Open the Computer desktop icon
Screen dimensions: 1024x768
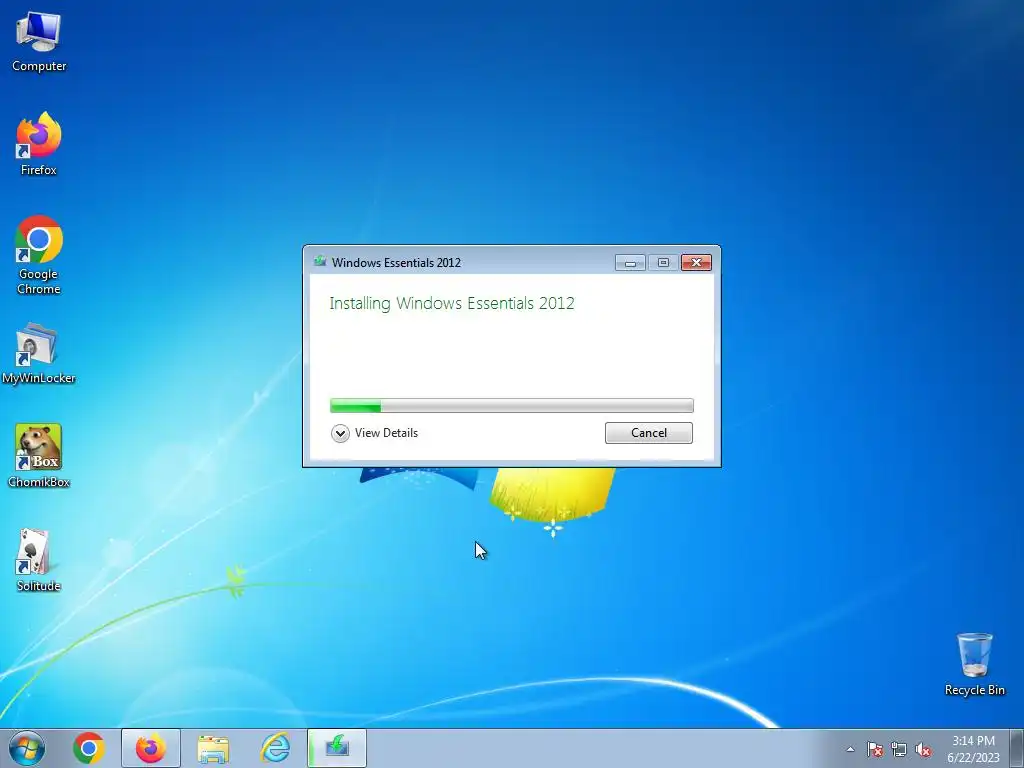tap(39, 41)
